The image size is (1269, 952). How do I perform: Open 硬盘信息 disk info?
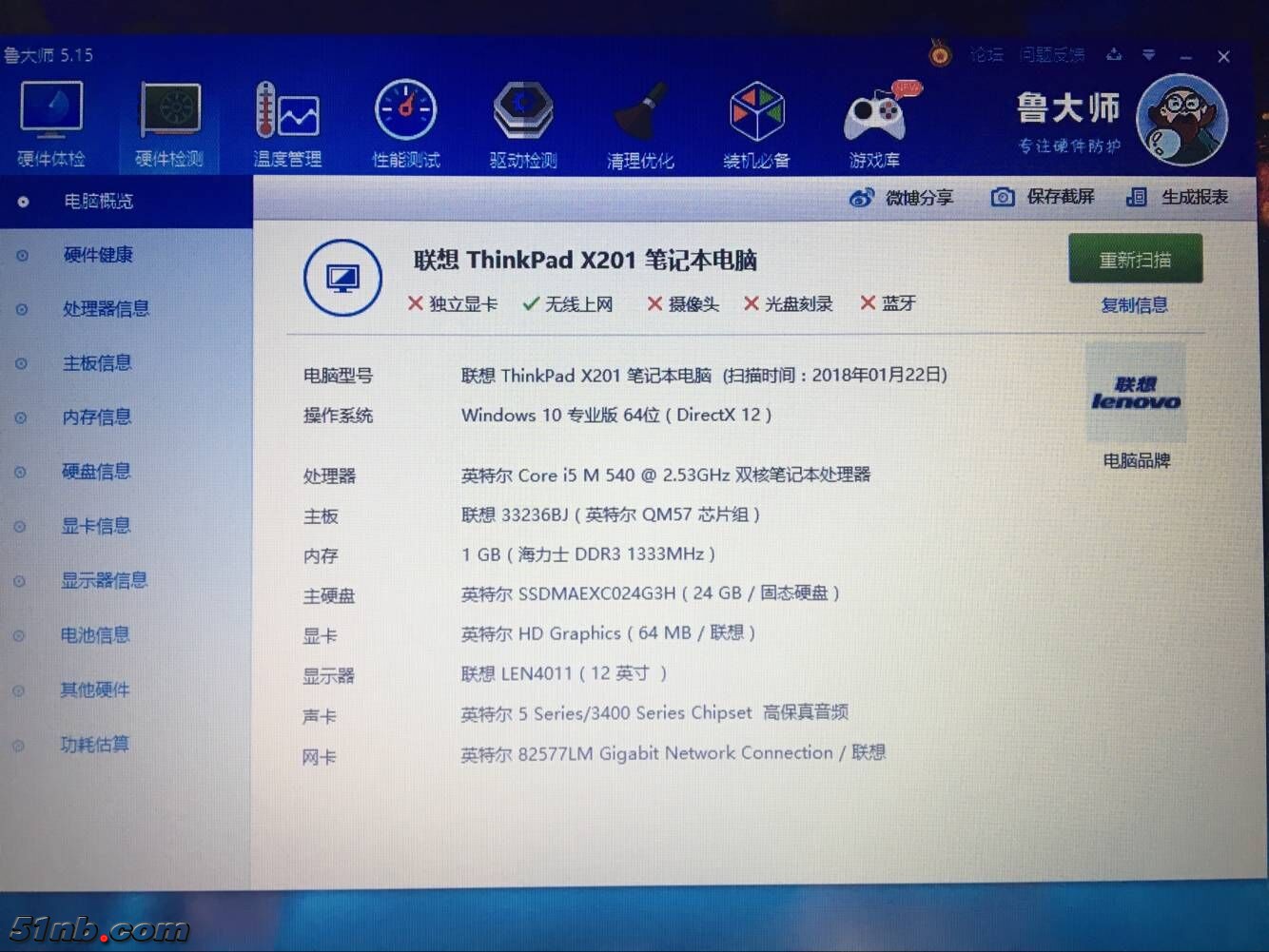tap(96, 472)
